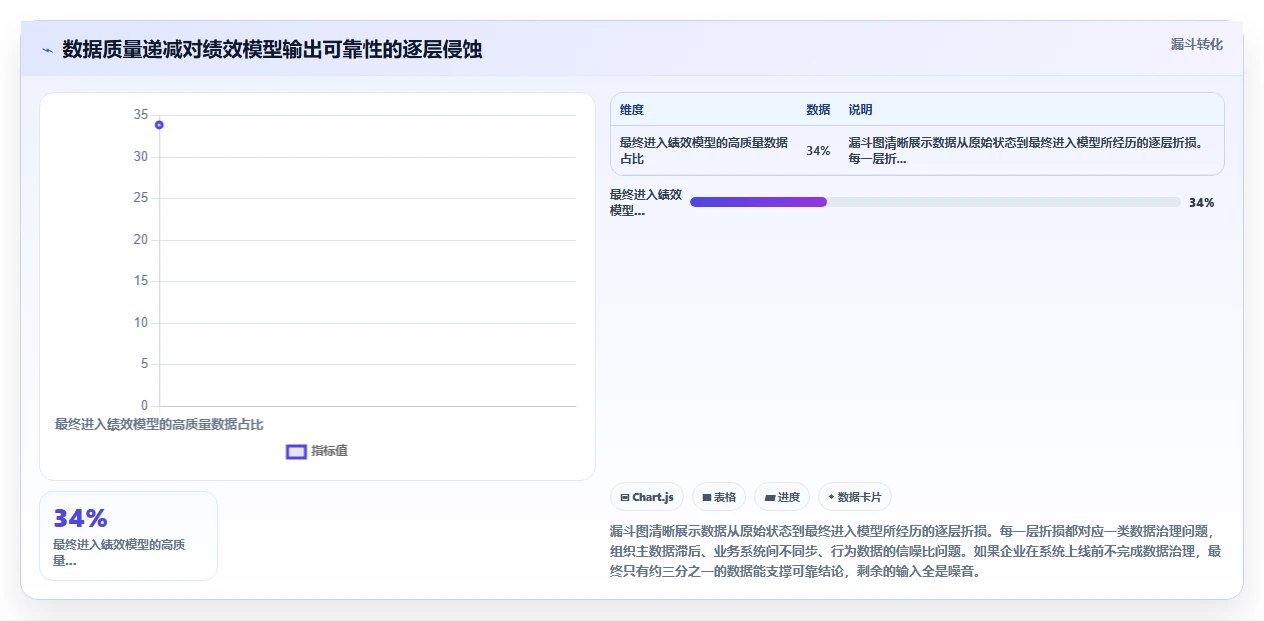Click the 34% label right of progress bar
The height and width of the screenshot is (621, 1264).
pyautogui.click(x=1201, y=203)
